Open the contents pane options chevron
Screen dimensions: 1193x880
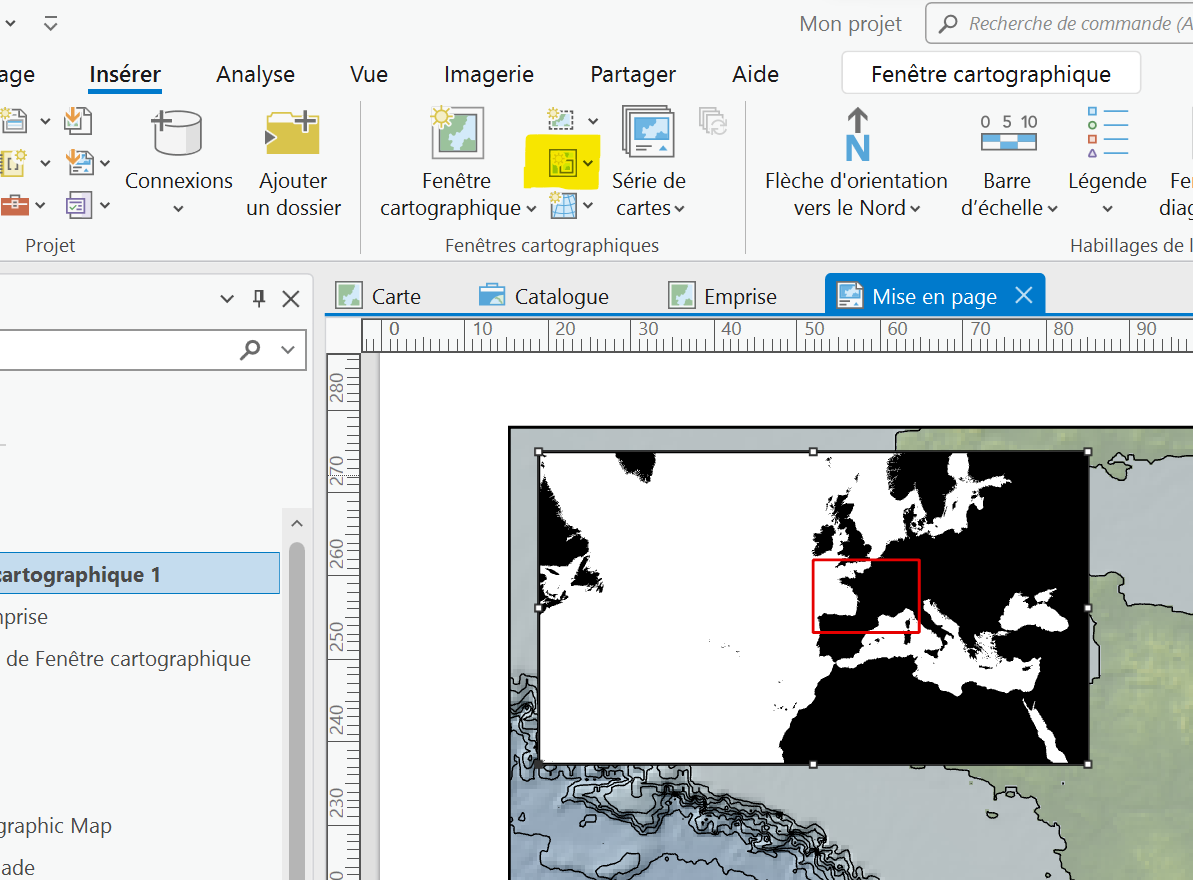point(227,298)
